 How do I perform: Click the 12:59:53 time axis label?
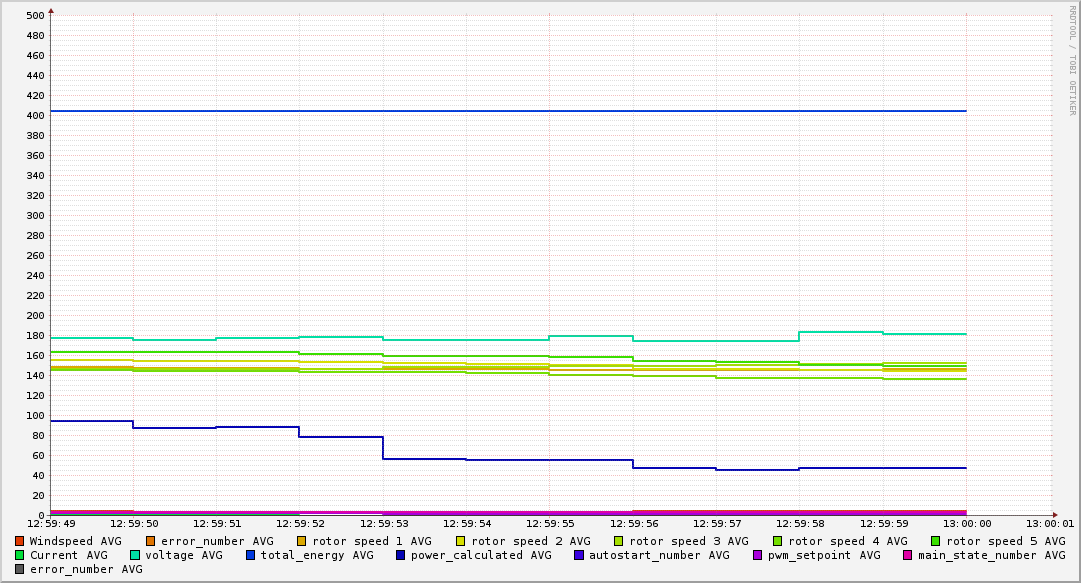pos(383,523)
